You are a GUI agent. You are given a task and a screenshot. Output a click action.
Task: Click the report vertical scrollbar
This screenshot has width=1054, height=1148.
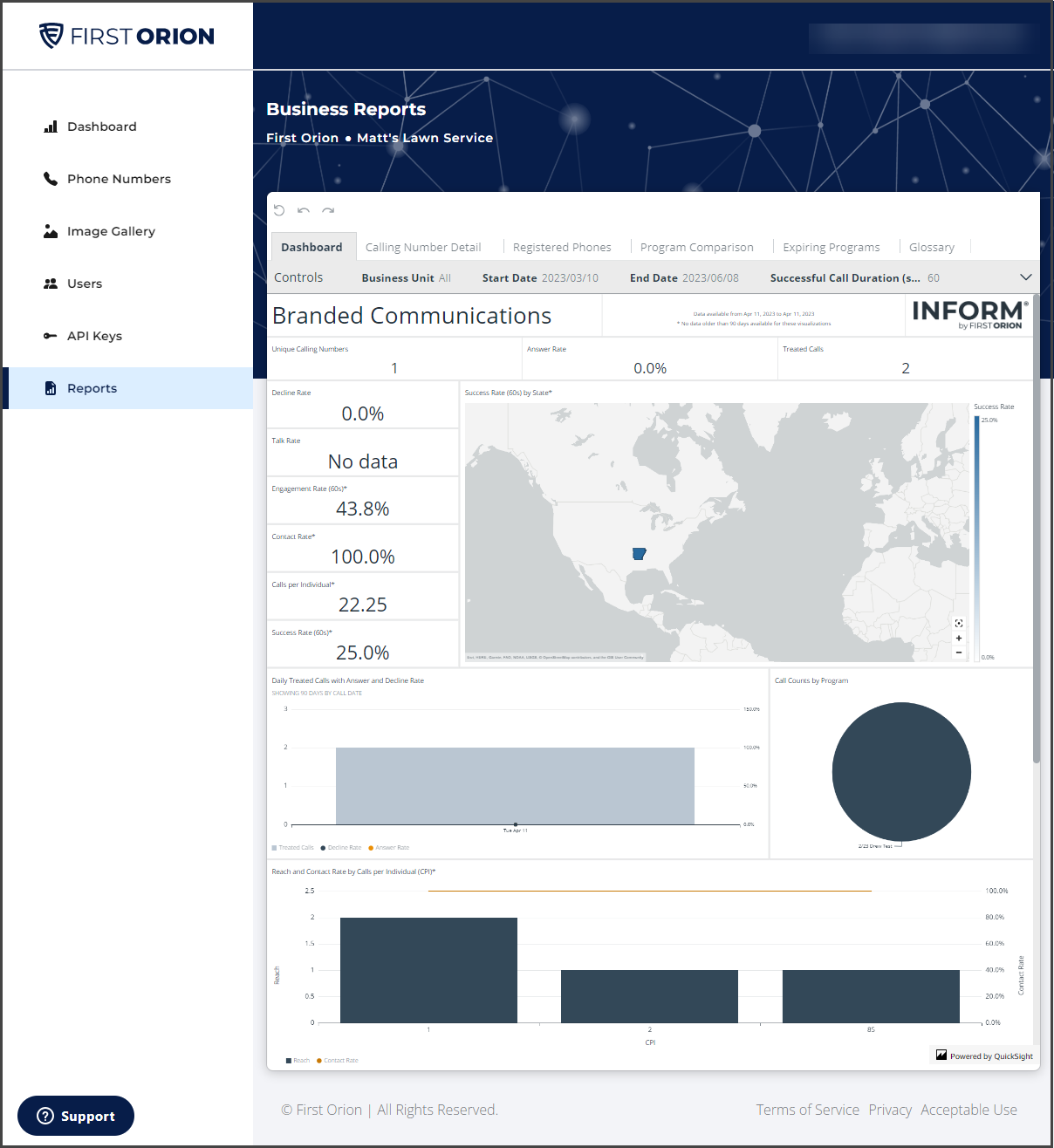(1037, 528)
